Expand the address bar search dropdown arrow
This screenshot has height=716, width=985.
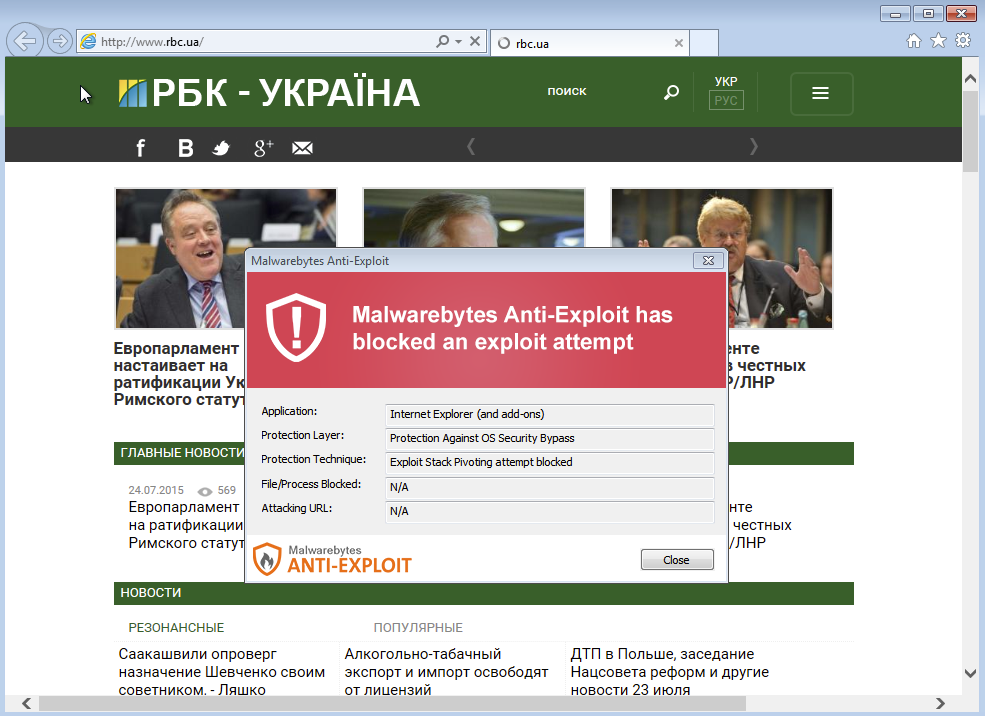[x=458, y=42]
